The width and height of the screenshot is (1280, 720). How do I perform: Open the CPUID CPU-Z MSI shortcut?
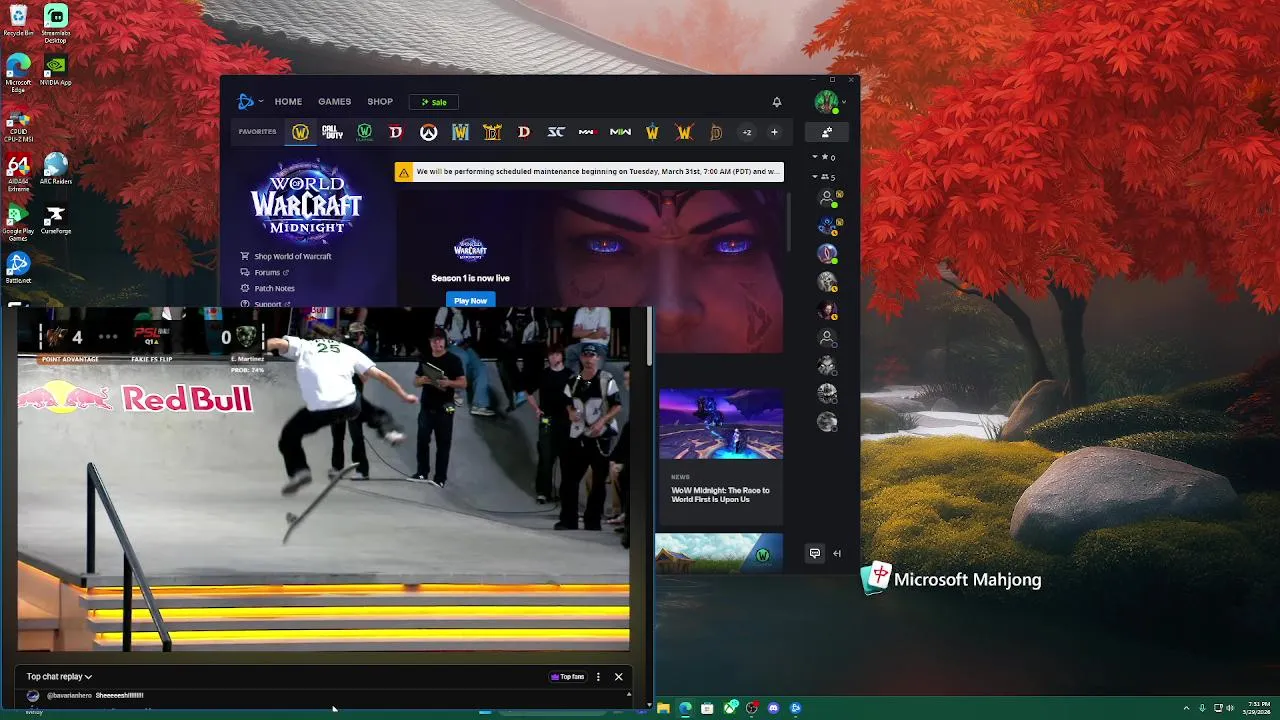[x=18, y=123]
